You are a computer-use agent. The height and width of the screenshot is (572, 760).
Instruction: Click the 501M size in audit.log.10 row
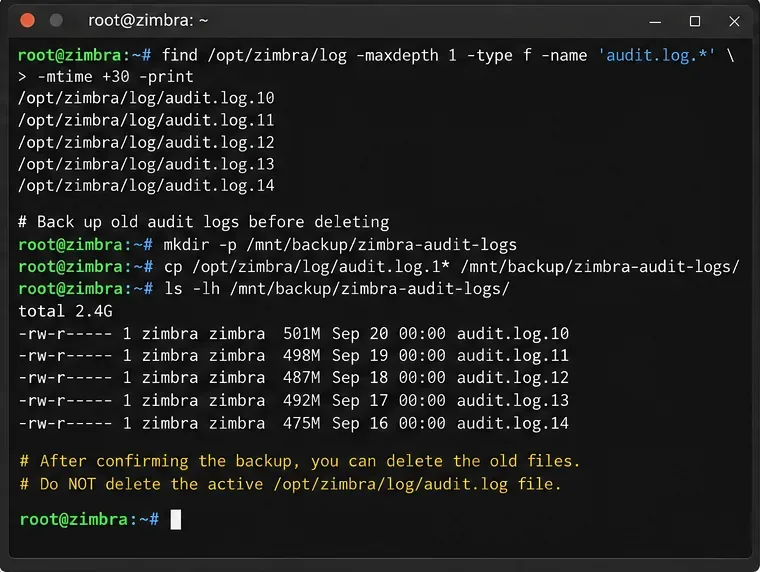[x=301, y=334]
